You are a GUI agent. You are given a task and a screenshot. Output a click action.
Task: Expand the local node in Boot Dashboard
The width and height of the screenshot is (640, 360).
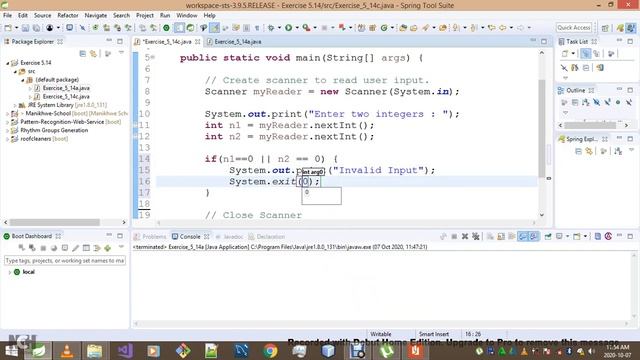tap(10, 272)
